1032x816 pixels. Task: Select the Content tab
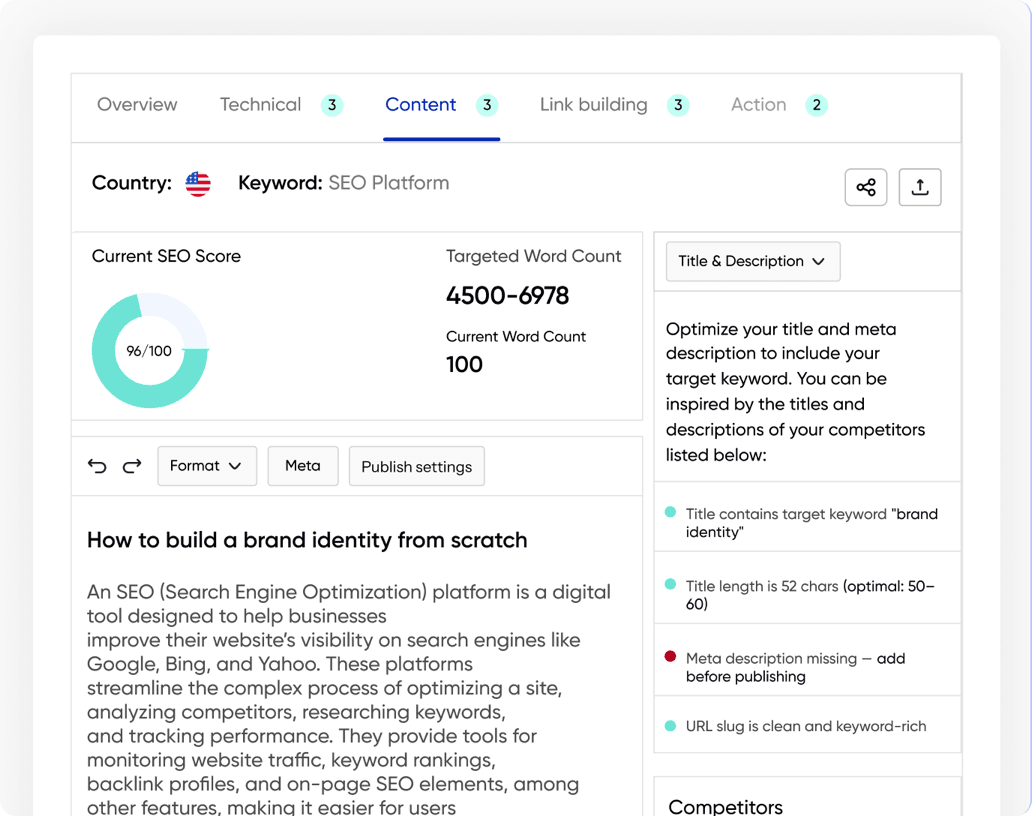click(421, 105)
